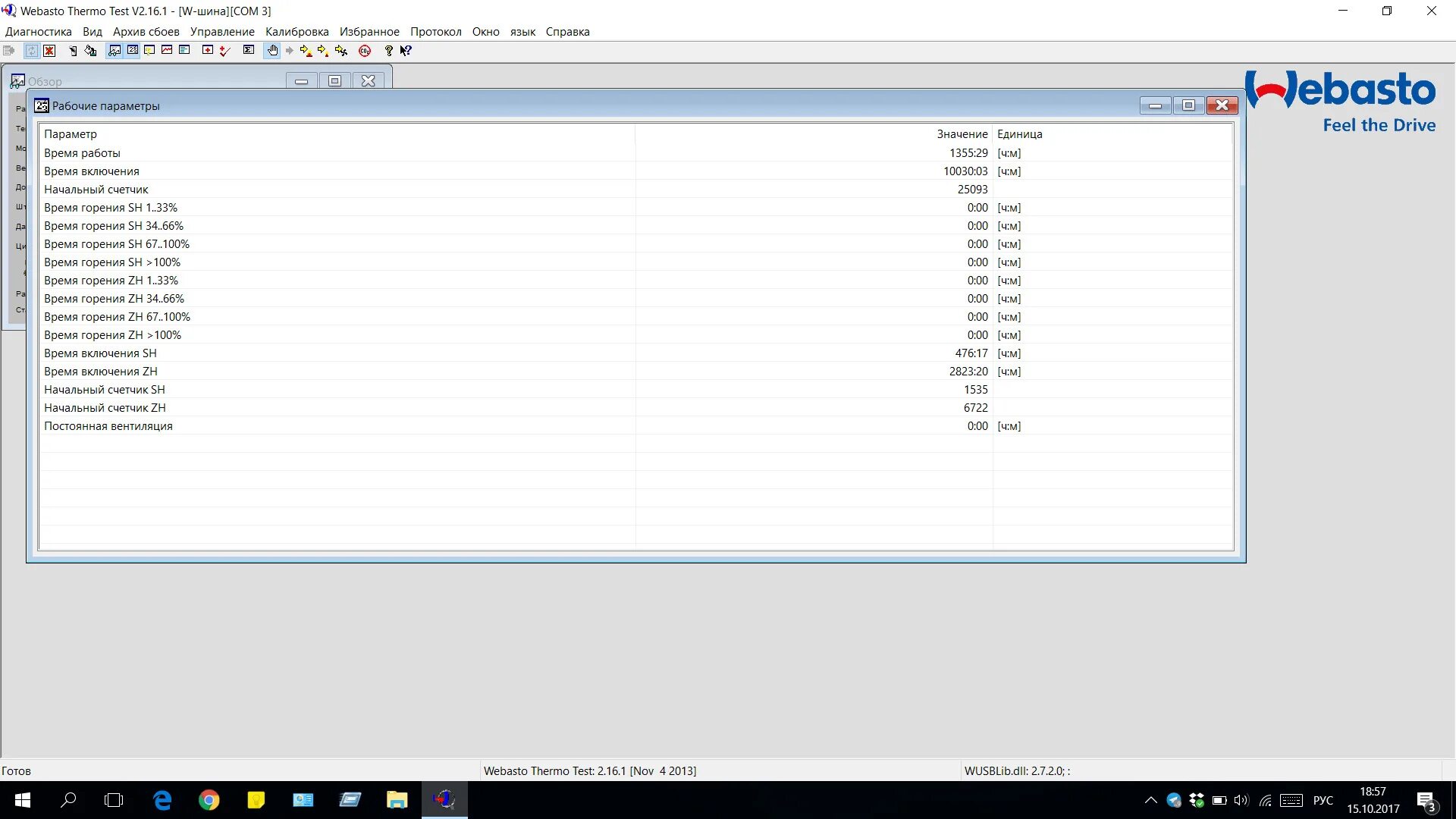
Task: Click the question mark help icon
Action: click(x=388, y=51)
